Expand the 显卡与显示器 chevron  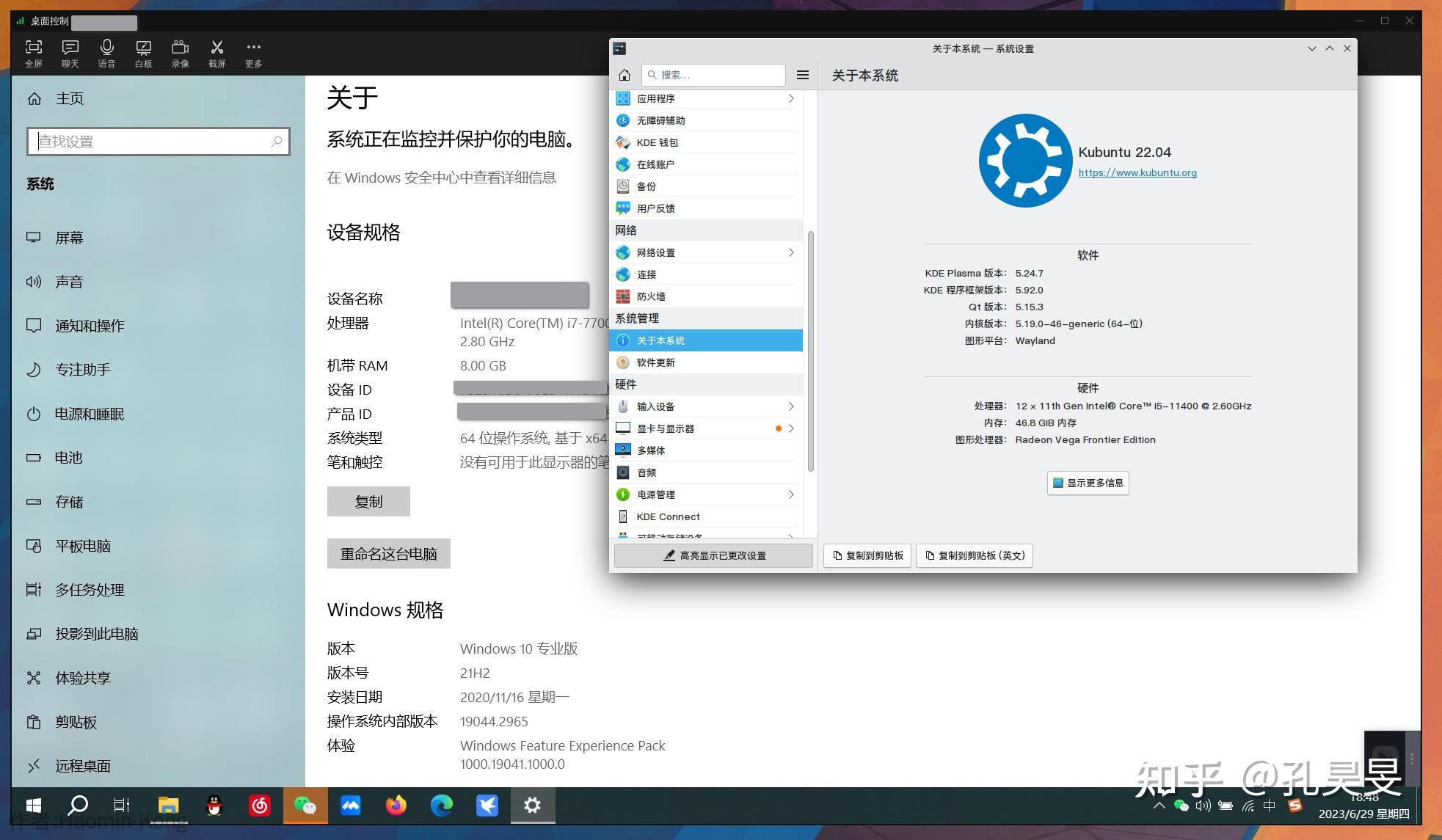click(790, 428)
